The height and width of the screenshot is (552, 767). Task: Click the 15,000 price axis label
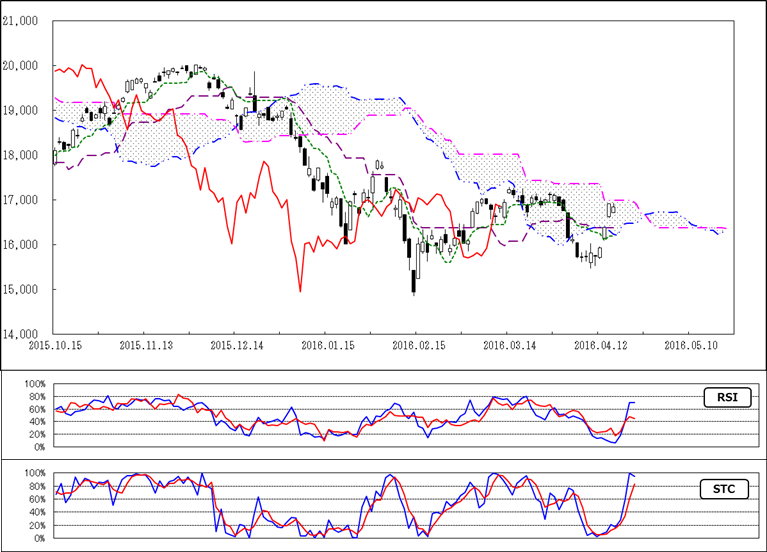[22, 290]
